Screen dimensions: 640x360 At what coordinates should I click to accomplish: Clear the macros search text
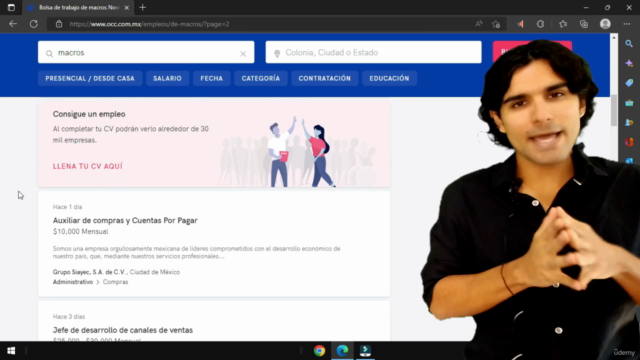tap(243, 54)
